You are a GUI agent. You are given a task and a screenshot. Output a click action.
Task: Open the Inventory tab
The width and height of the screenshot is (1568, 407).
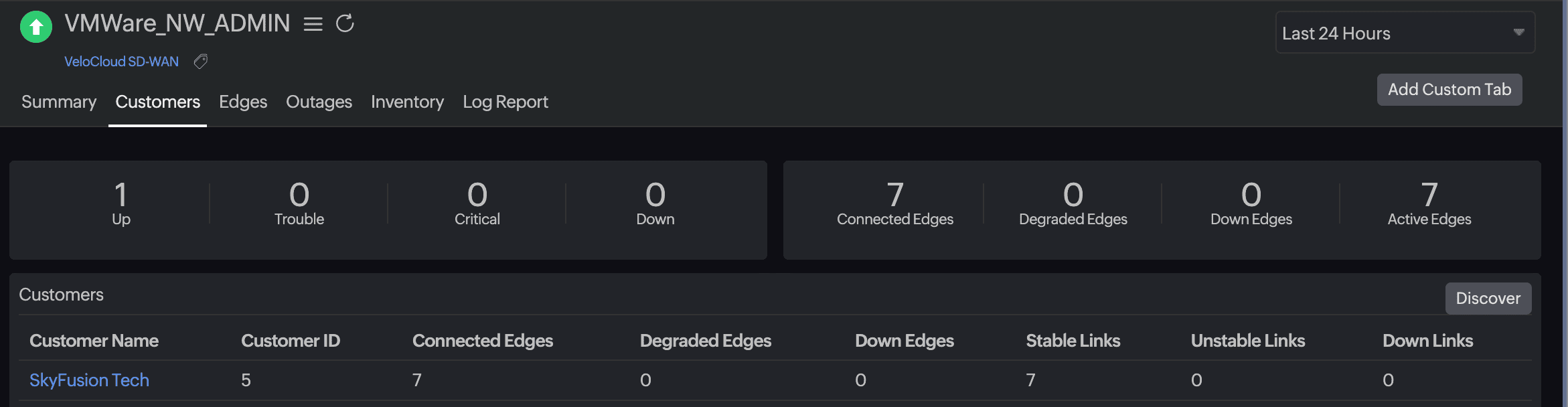pos(407,102)
